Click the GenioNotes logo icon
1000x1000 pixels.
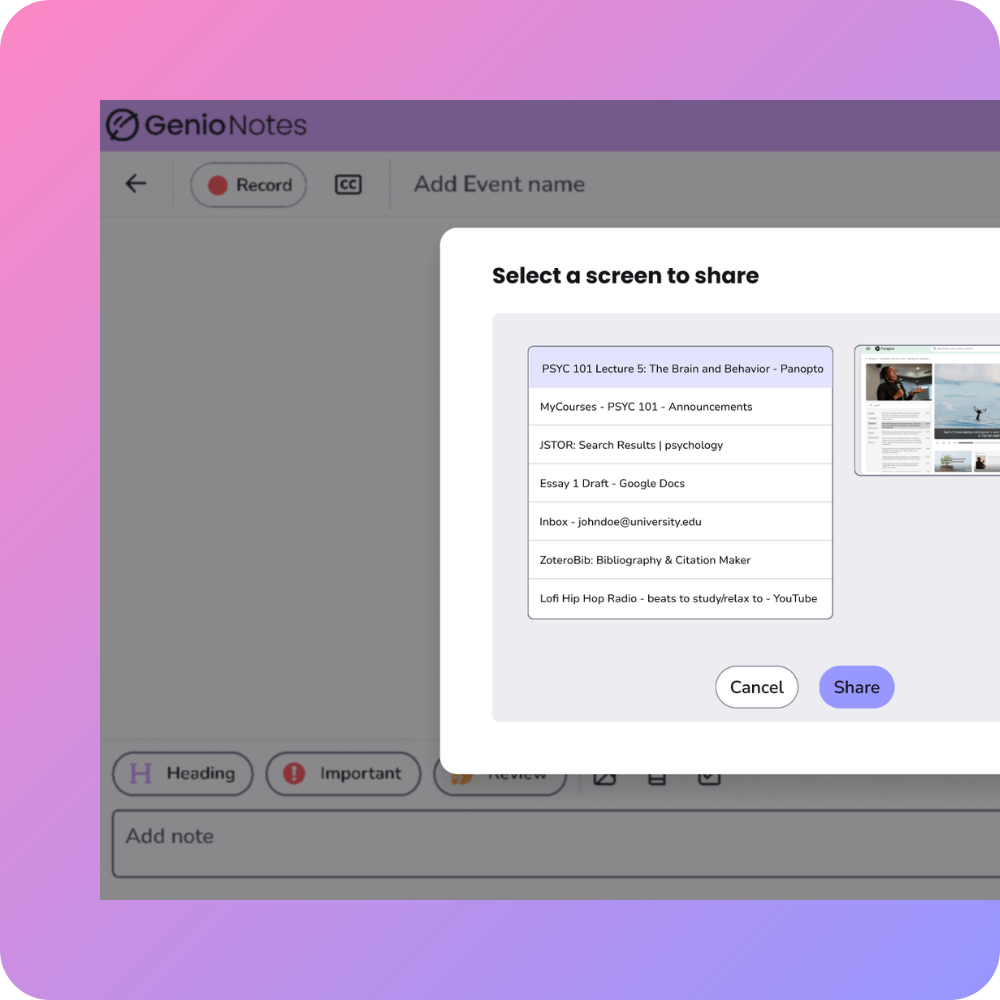pos(122,125)
